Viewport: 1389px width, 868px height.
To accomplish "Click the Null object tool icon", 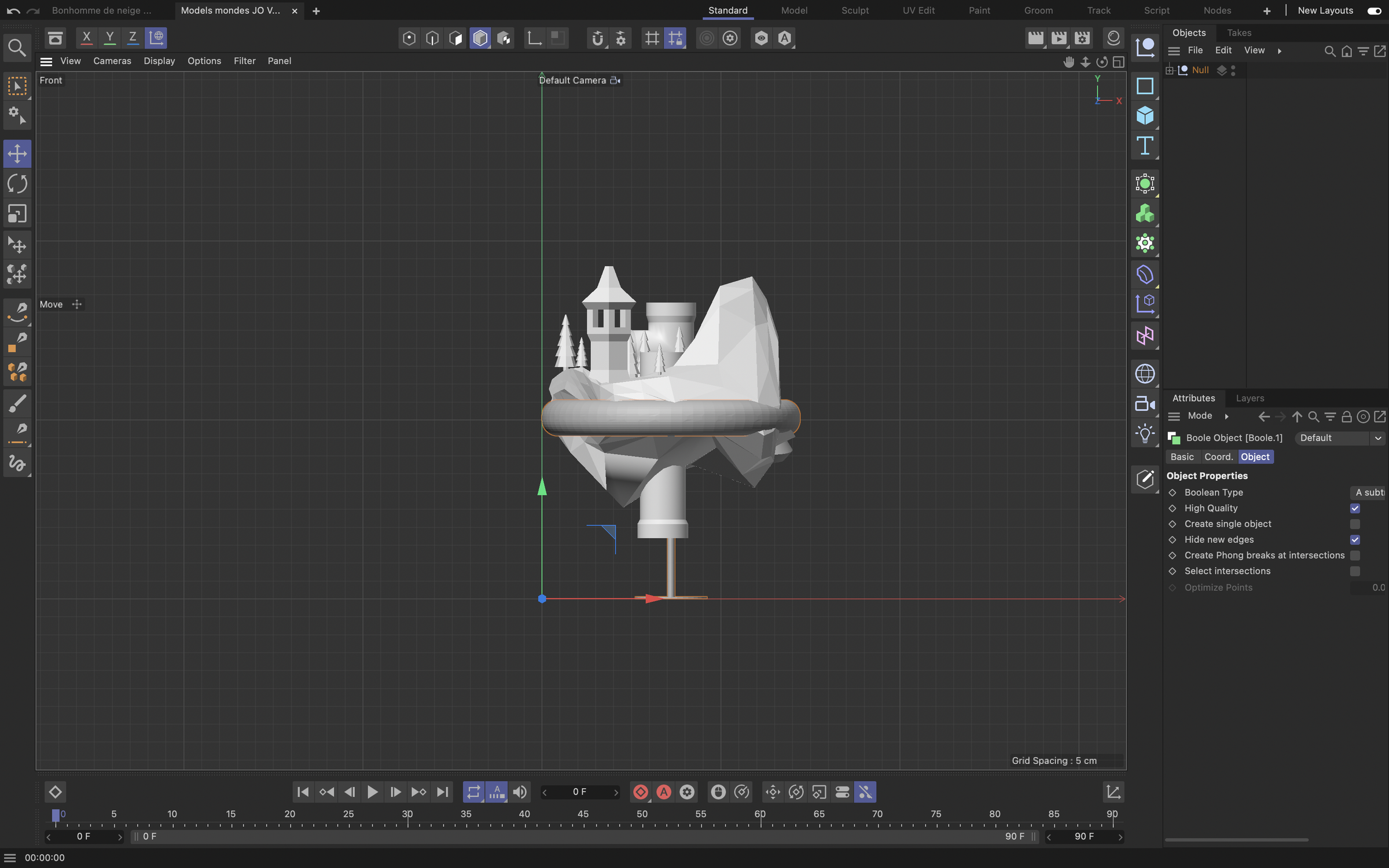I will (x=1145, y=47).
